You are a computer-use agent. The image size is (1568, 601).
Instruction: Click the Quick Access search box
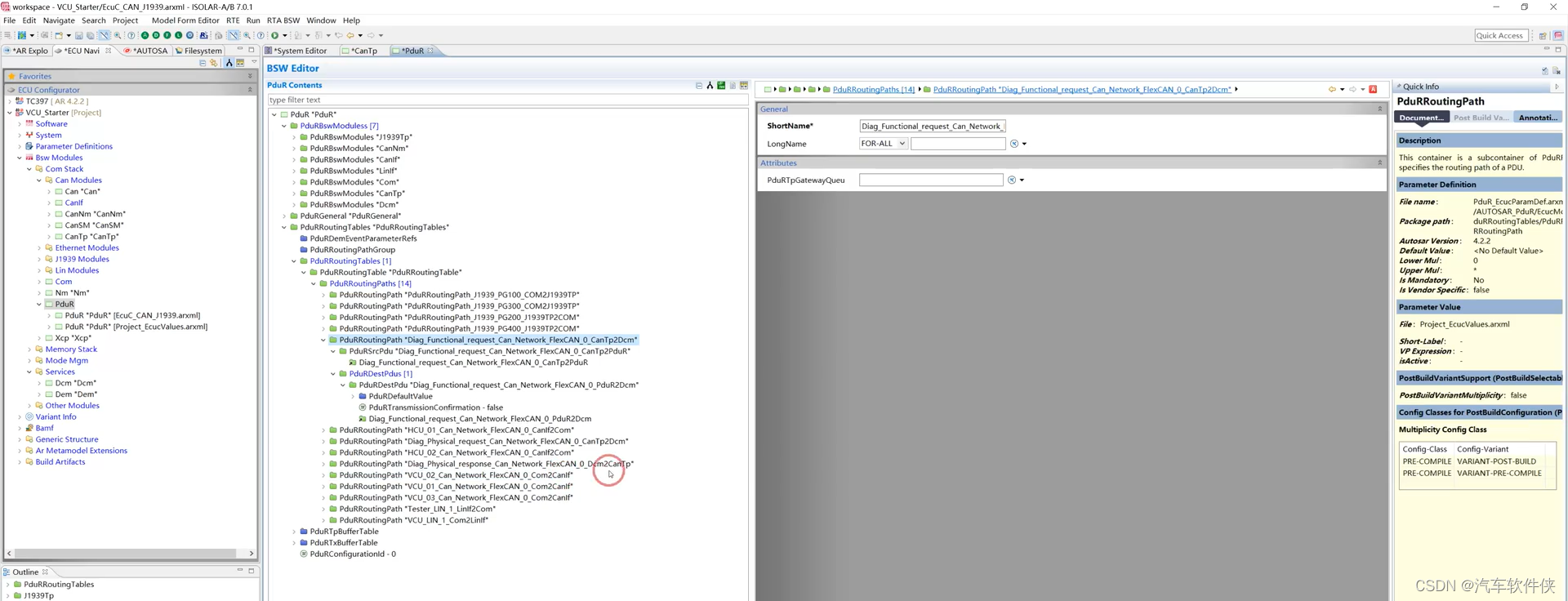(x=1500, y=35)
